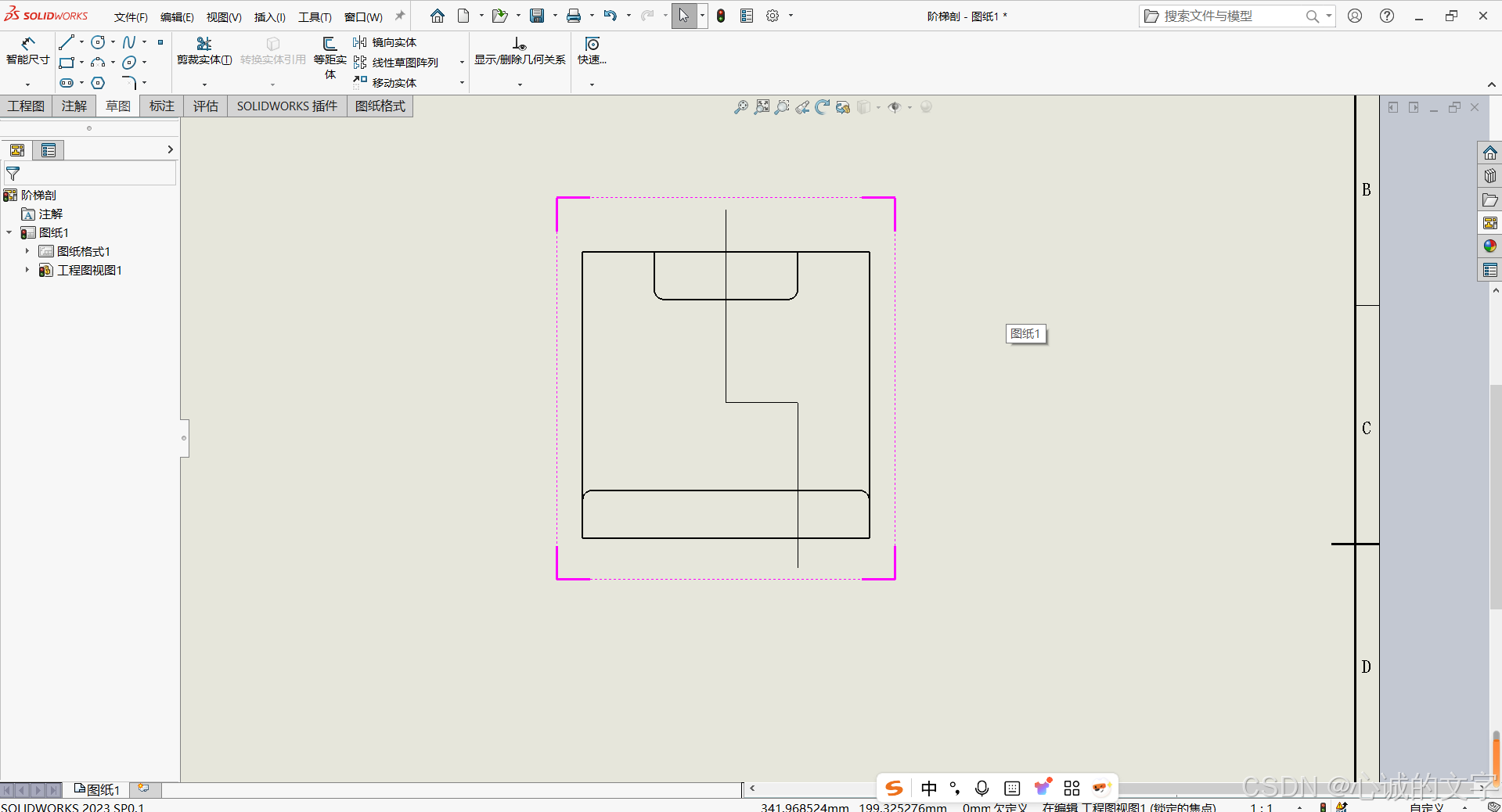Expand the left panel tabs chevron
The image size is (1502, 812).
pos(170,149)
